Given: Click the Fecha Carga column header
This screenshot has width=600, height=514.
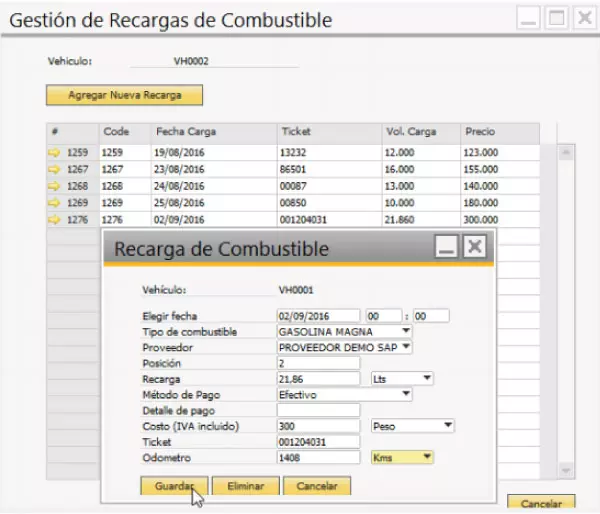Looking at the screenshot, I should click(x=185, y=132).
